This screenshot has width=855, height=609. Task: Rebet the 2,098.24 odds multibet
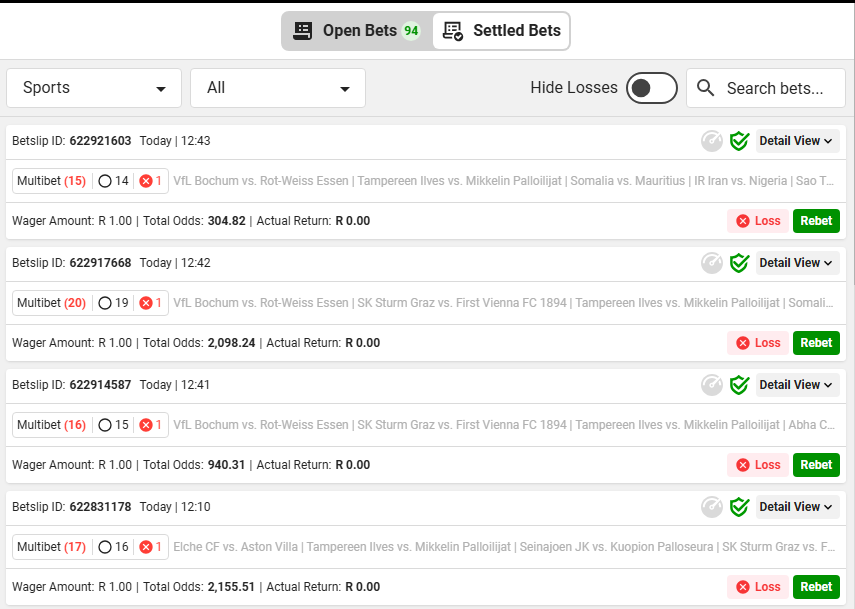point(816,343)
